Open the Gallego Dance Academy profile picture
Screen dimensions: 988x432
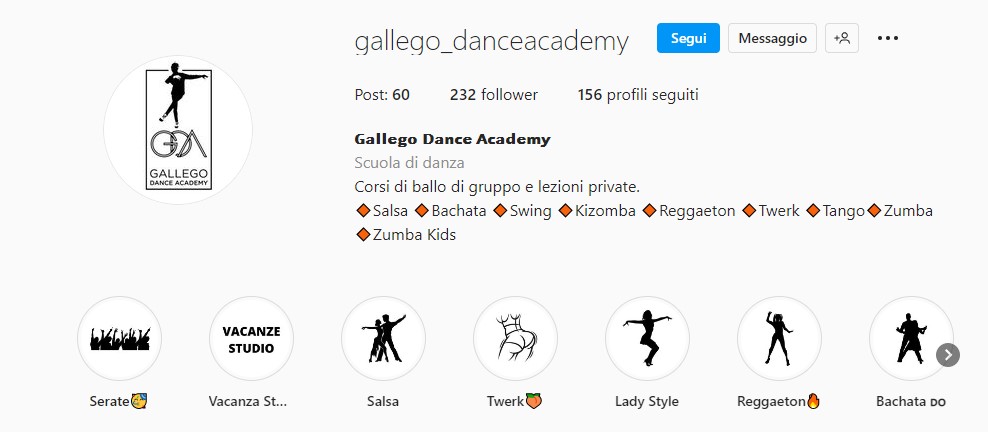pos(178,130)
